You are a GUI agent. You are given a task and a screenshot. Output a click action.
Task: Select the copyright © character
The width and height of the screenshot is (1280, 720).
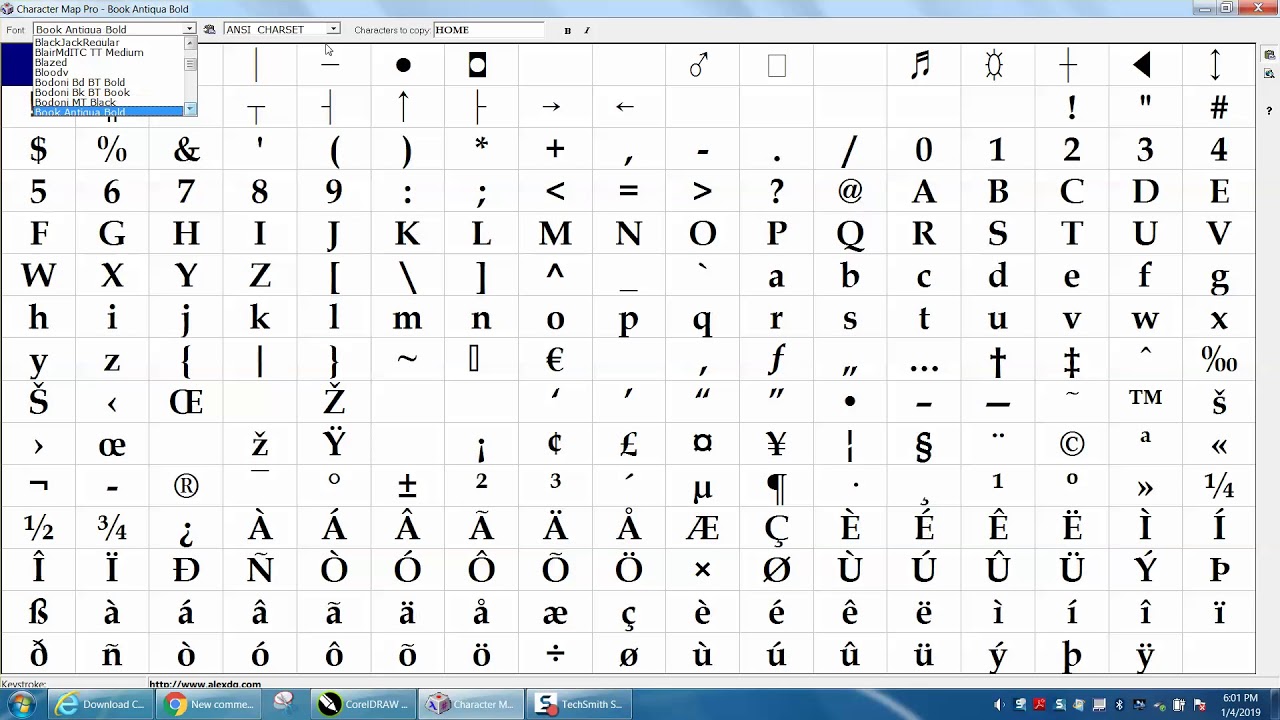(x=1071, y=444)
